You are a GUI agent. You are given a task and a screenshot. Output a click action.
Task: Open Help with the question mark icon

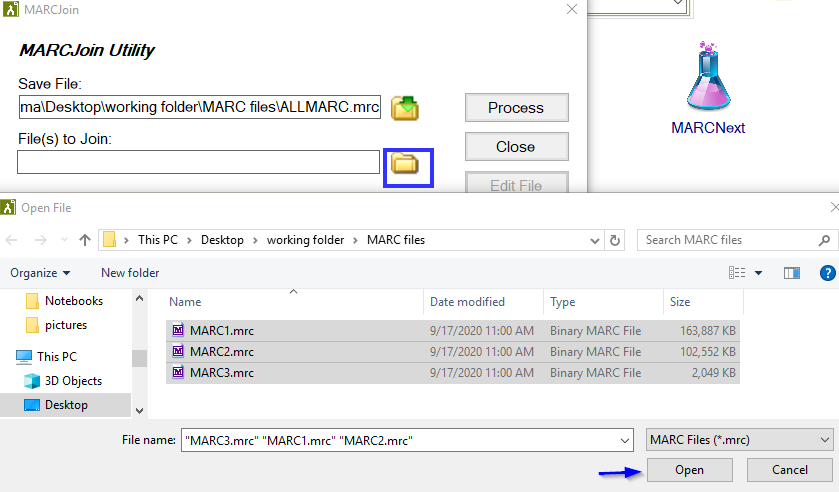coord(827,273)
